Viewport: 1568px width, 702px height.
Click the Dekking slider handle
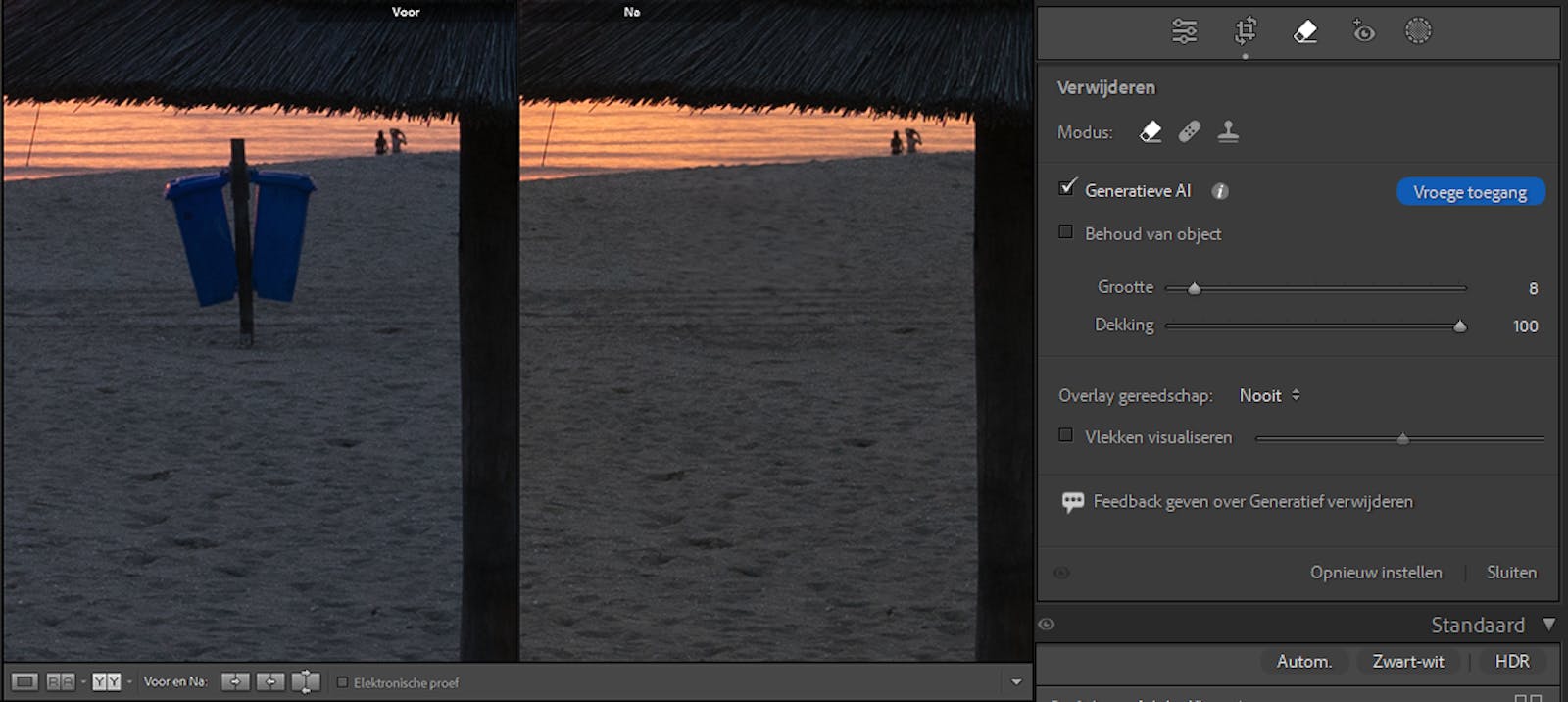pyautogui.click(x=1460, y=326)
